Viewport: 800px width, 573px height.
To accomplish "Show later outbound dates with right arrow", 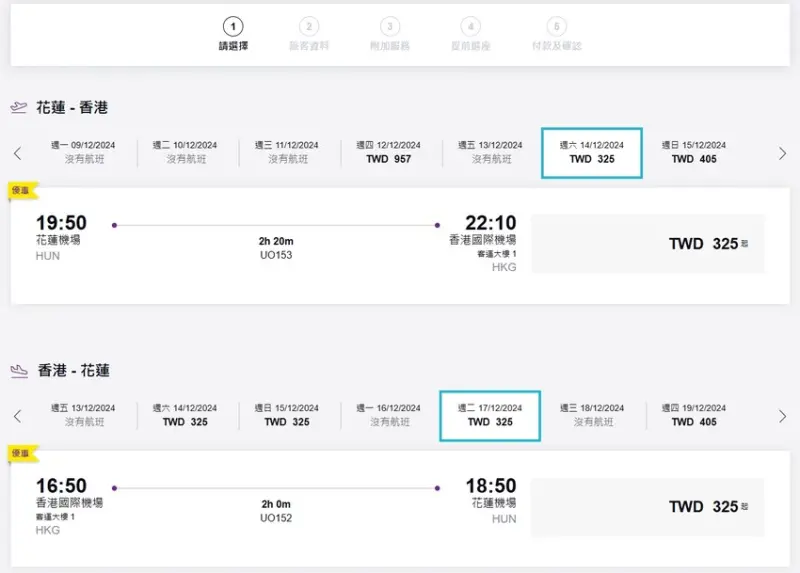I will (x=783, y=153).
